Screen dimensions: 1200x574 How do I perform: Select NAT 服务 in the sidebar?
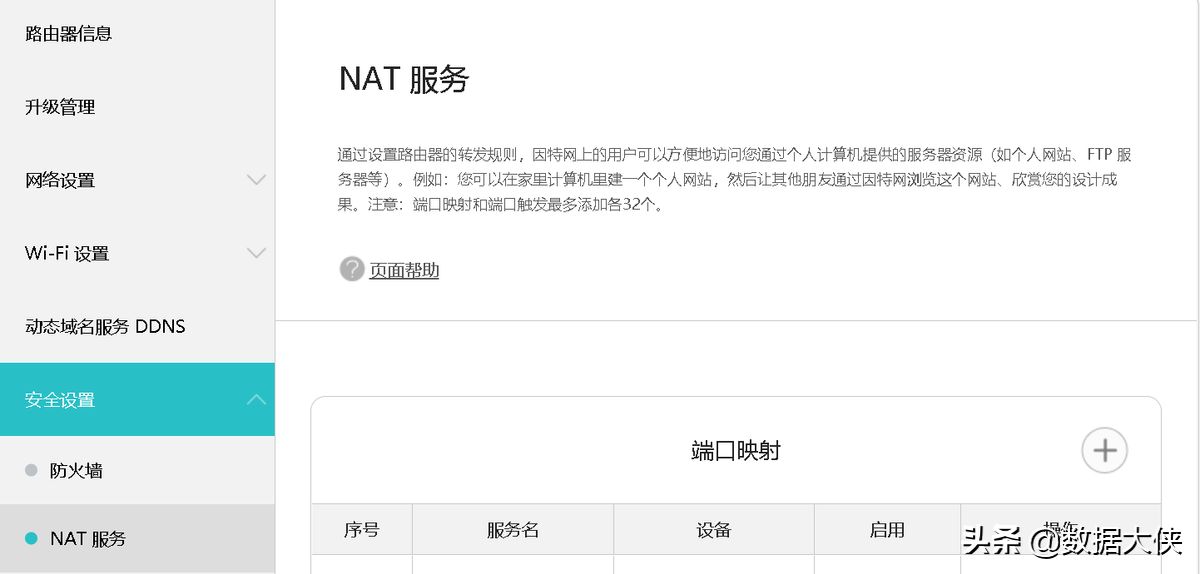coord(88,538)
